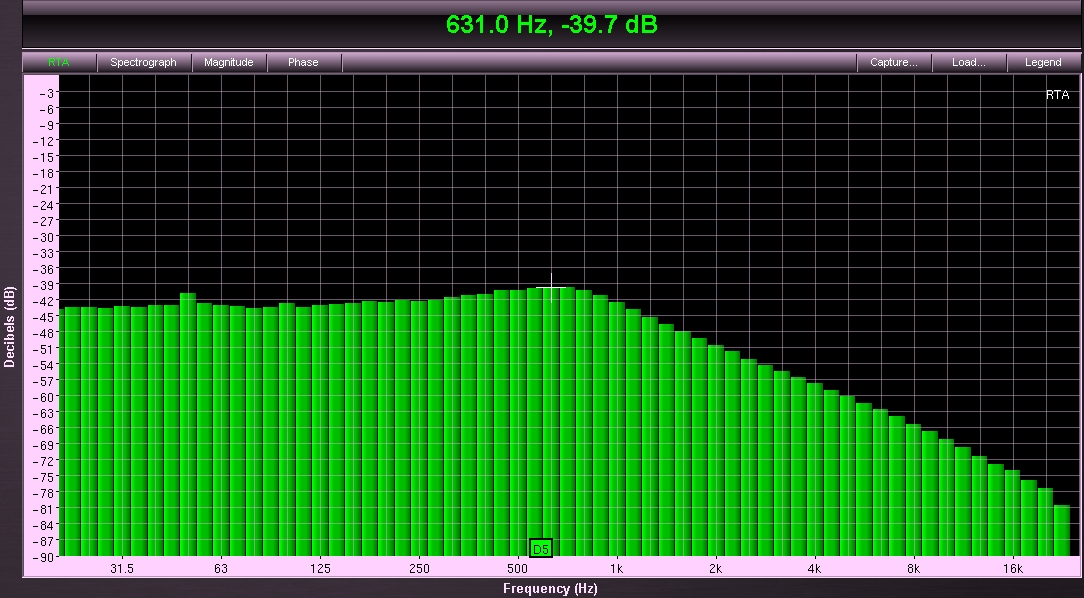Open the Load... dialog button
1084x598 pixels.
pyautogui.click(x=968, y=62)
